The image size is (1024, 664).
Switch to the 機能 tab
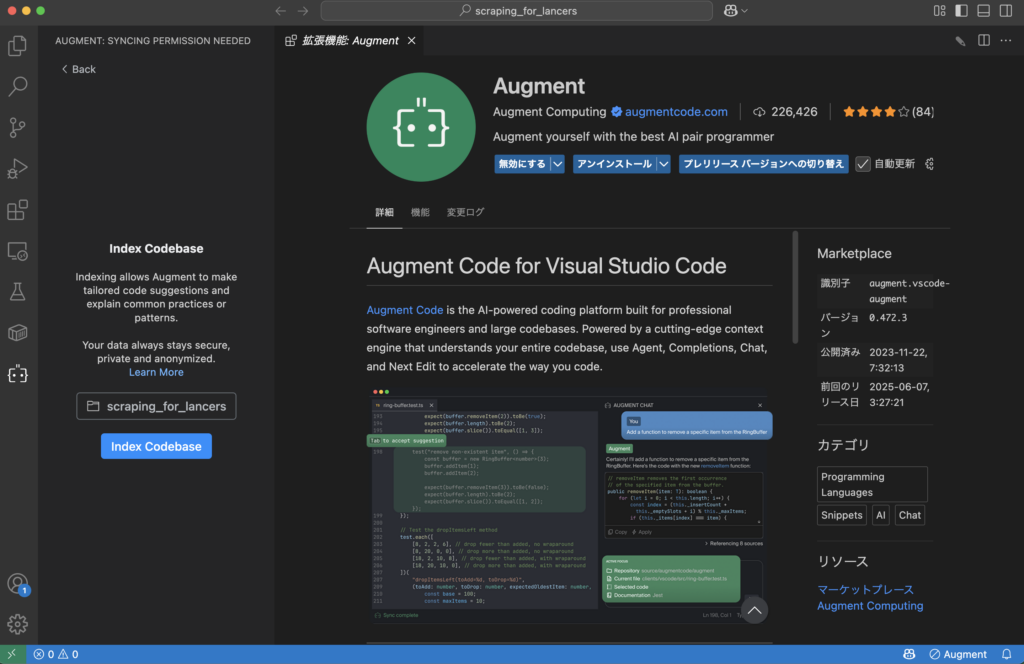pyautogui.click(x=420, y=213)
